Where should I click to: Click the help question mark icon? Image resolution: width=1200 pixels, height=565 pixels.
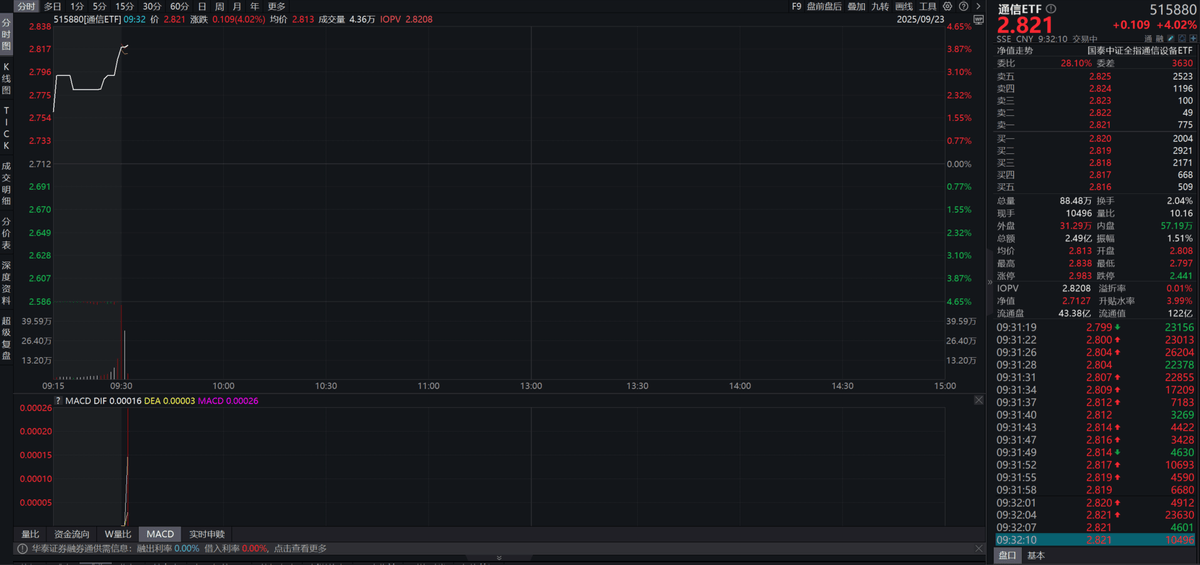coord(966,6)
